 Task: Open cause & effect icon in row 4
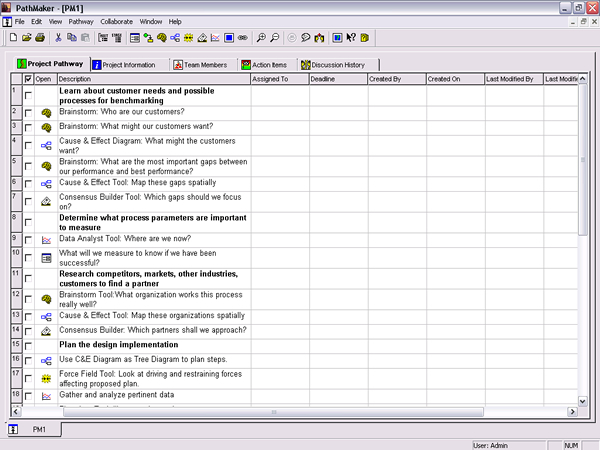click(x=46, y=145)
